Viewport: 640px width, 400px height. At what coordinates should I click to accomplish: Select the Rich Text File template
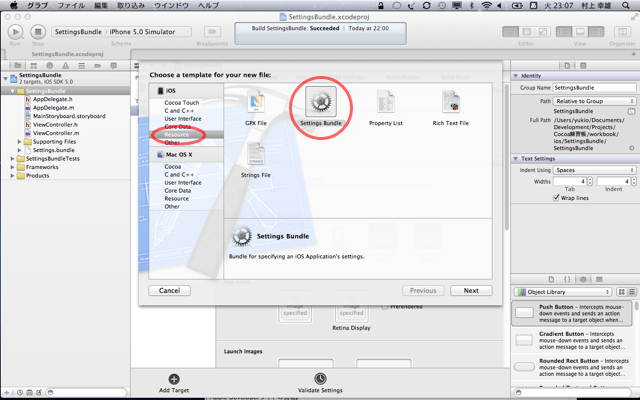coord(451,107)
